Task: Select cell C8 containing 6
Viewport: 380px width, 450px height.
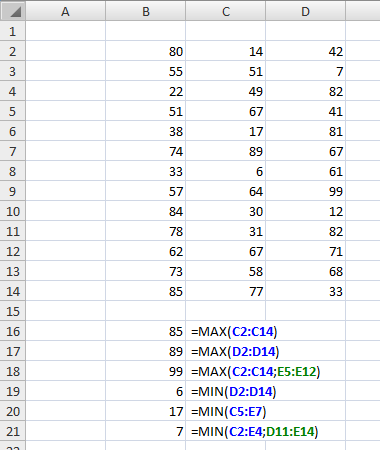Action: click(x=226, y=171)
